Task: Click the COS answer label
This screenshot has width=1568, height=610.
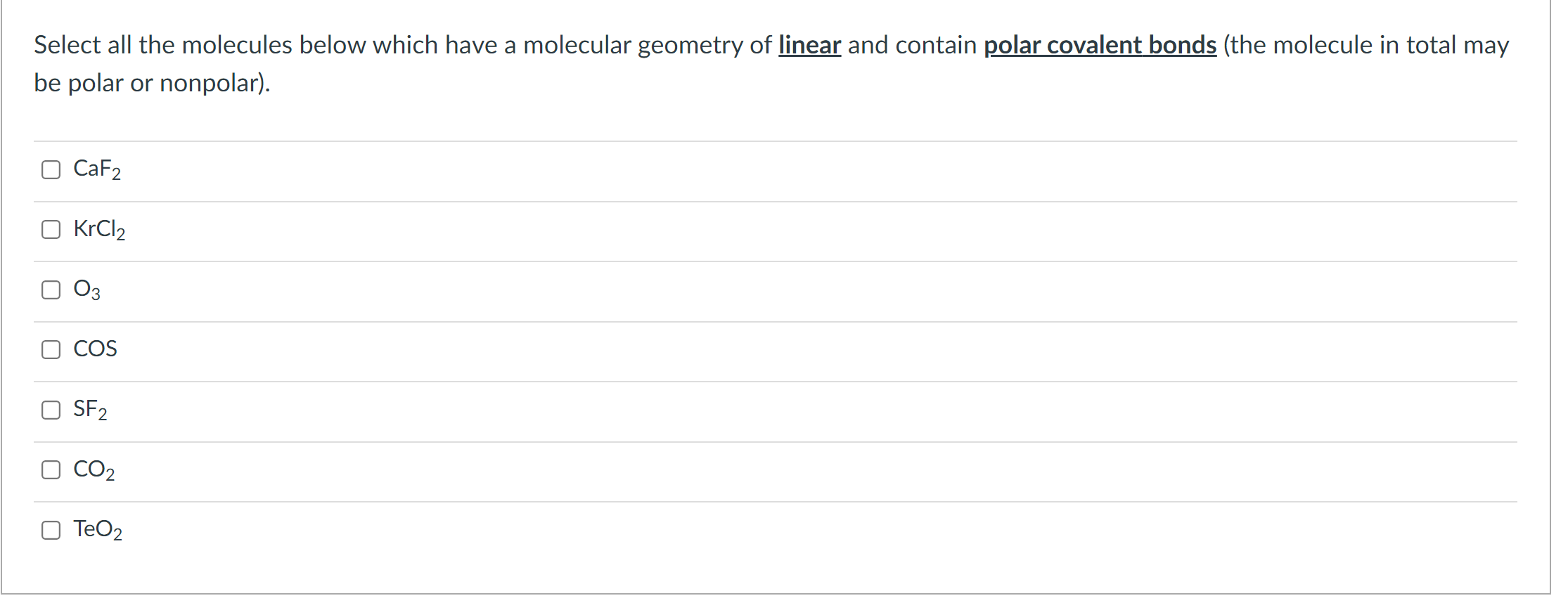Action: coord(95,349)
